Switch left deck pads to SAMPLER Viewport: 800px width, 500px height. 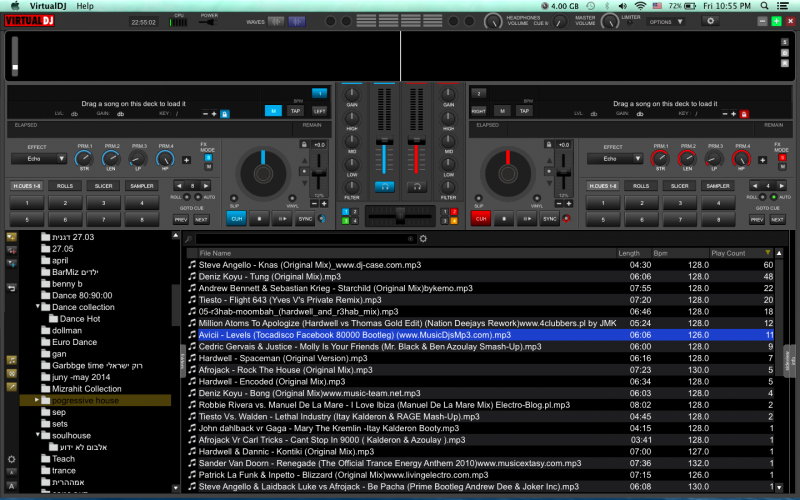[x=142, y=186]
